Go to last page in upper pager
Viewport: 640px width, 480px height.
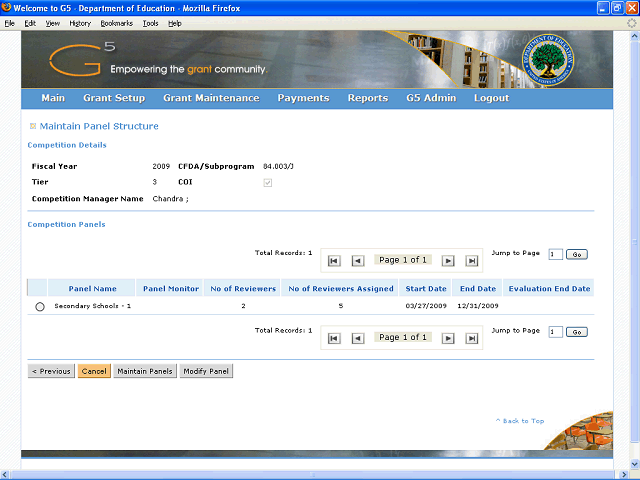click(x=472, y=260)
